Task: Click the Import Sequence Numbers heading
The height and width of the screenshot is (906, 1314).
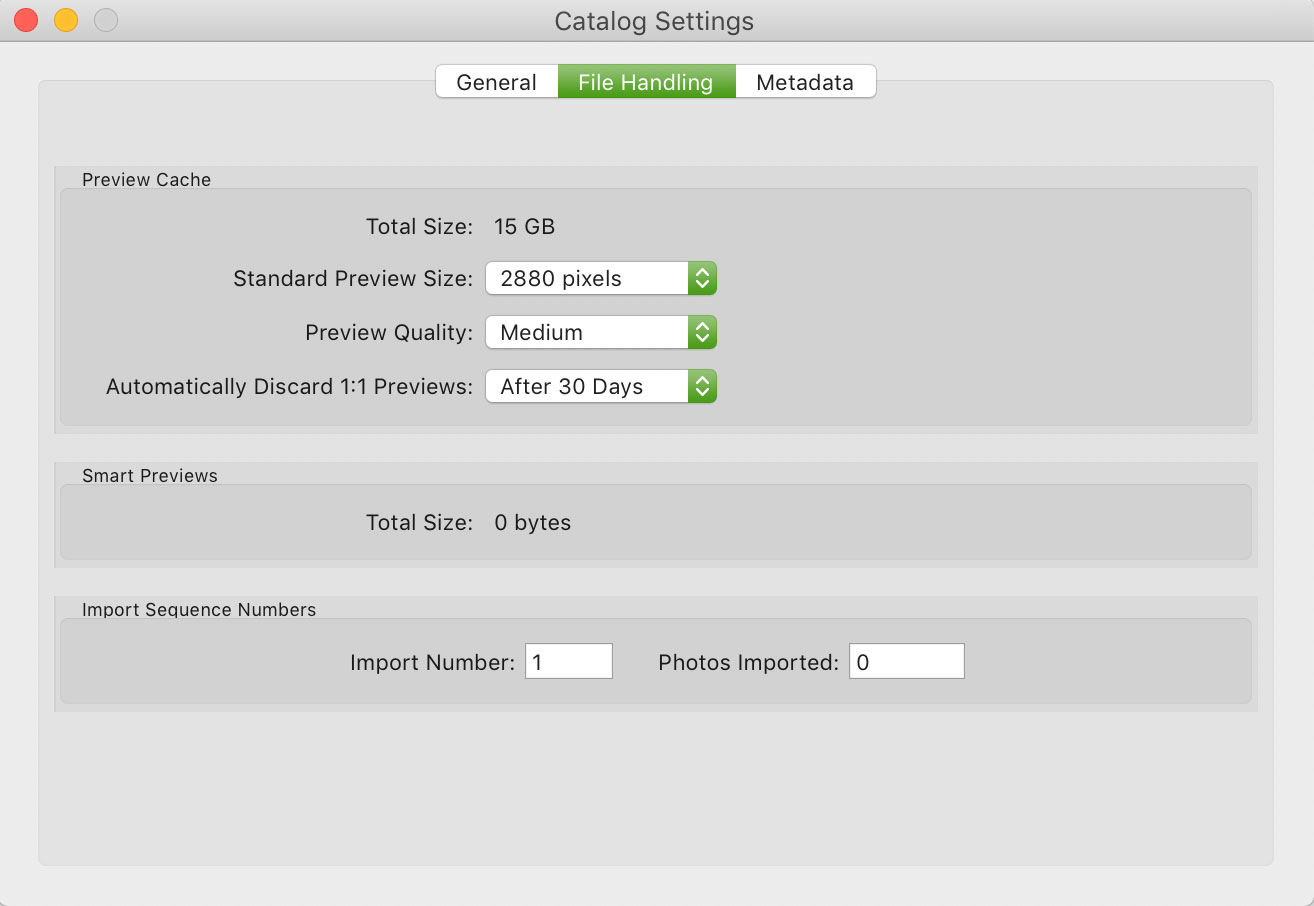Action: (x=198, y=610)
